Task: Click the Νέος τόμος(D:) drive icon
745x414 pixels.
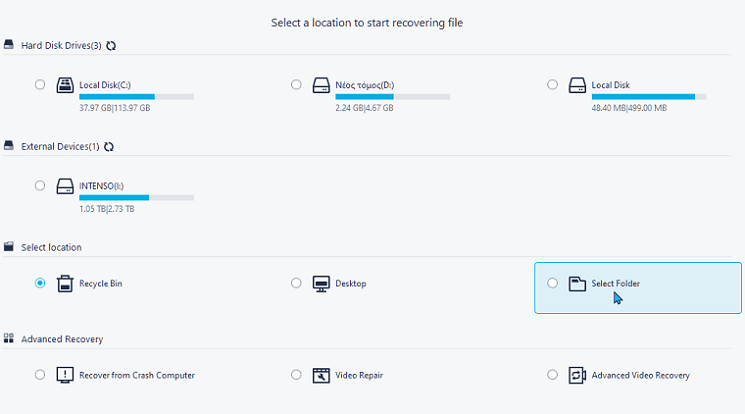Action: (x=321, y=85)
